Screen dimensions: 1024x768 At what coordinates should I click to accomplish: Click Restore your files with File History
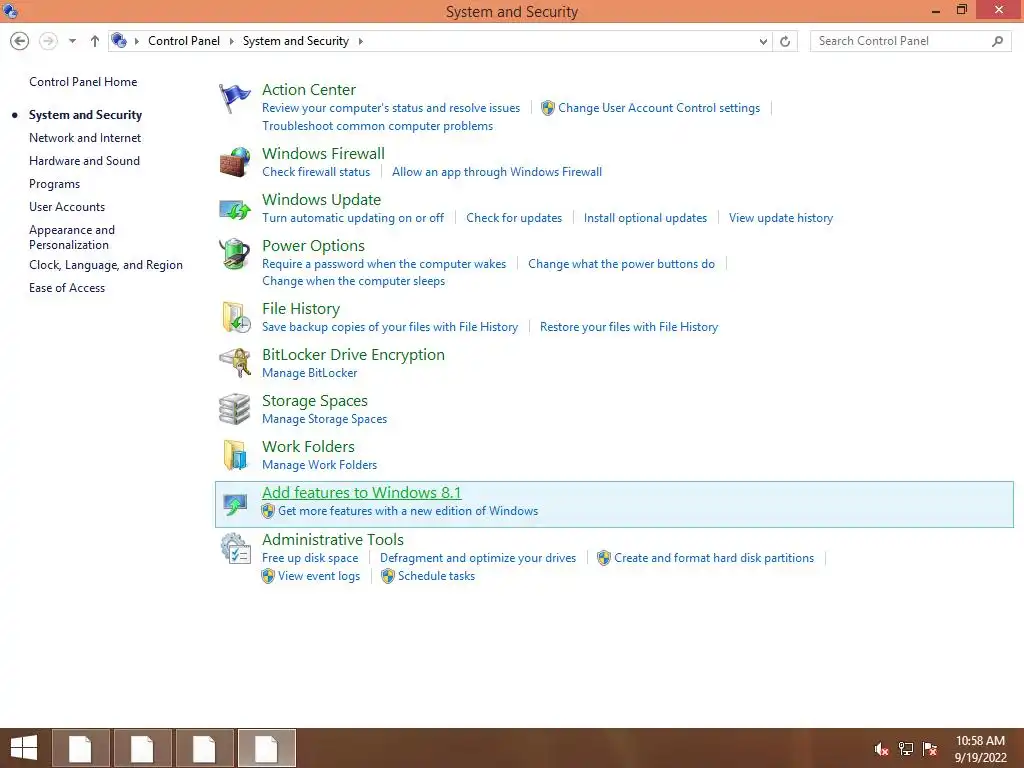629,327
